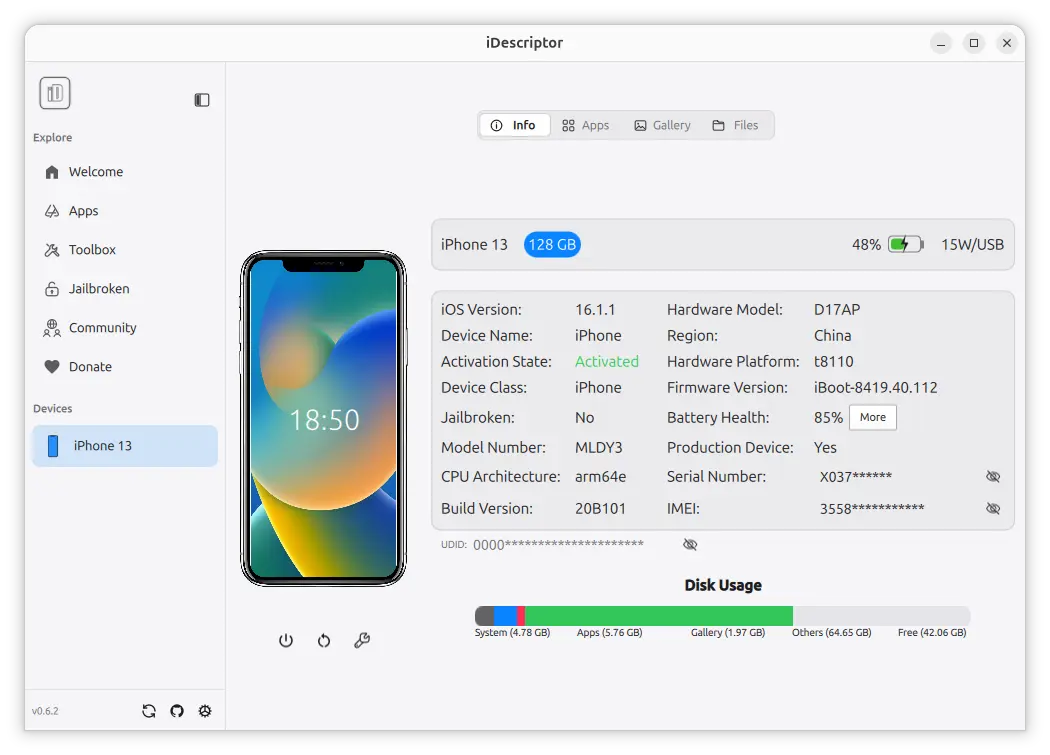The image size is (1050, 755).
Task: Open the Community page
Action: tap(125, 327)
